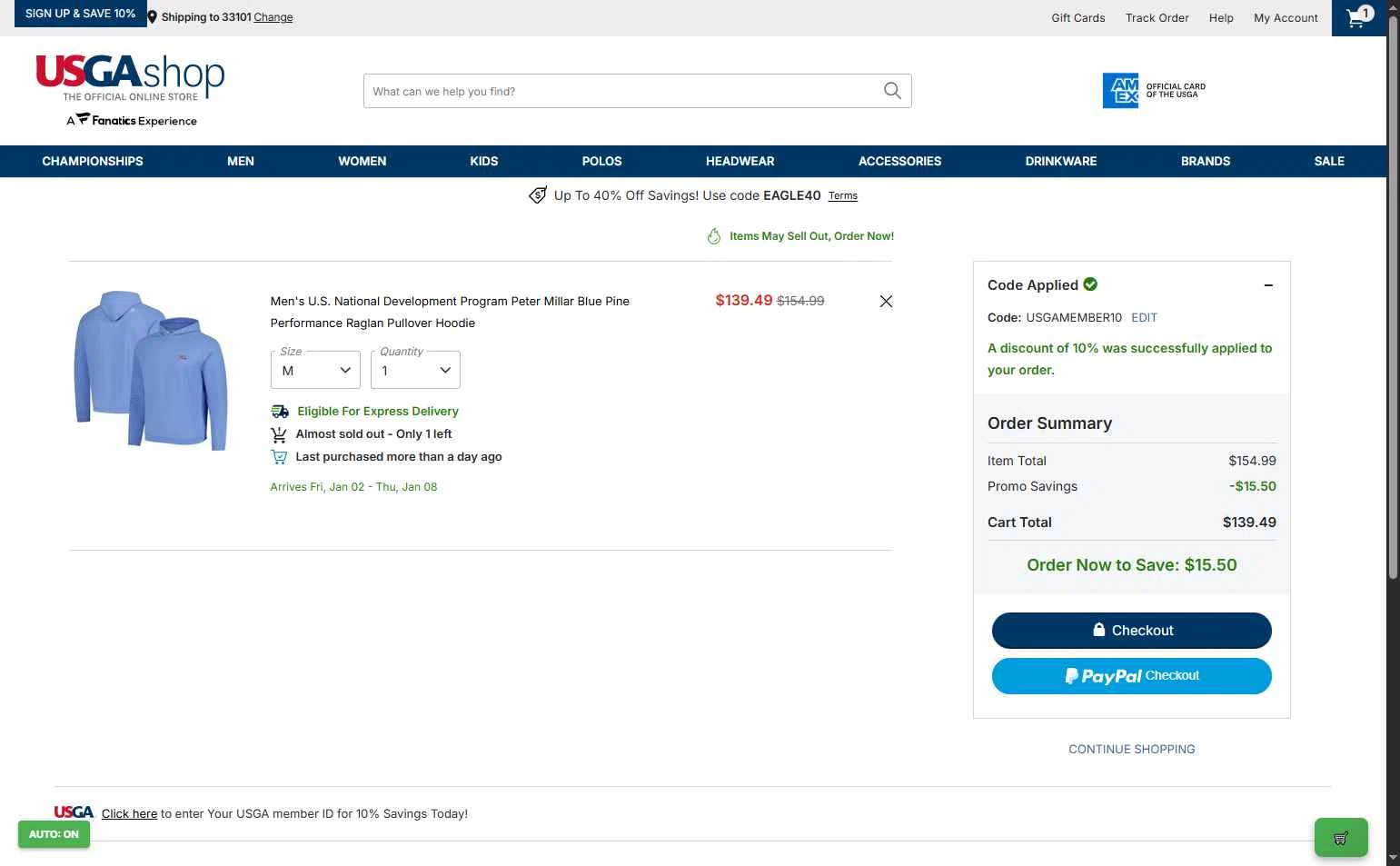Open the MEN menu
The height and width of the screenshot is (866, 1400).
click(x=241, y=161)
